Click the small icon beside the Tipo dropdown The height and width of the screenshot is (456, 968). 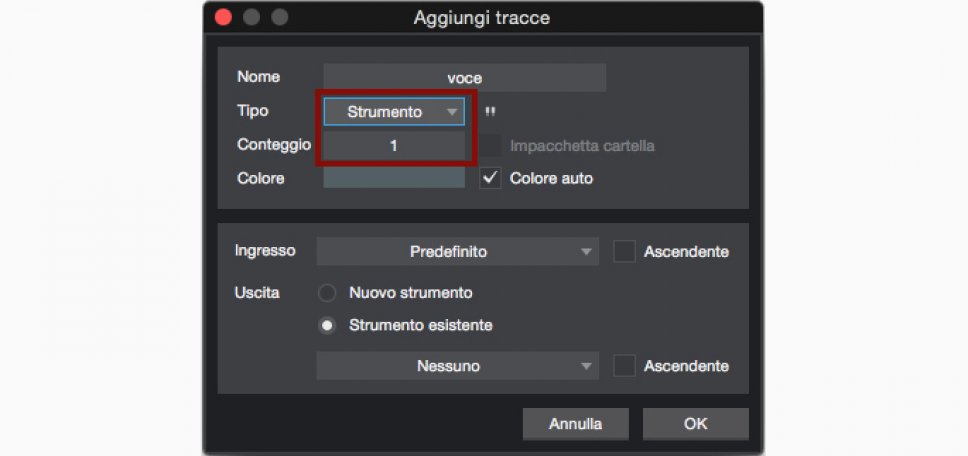[x=490, y=112]
